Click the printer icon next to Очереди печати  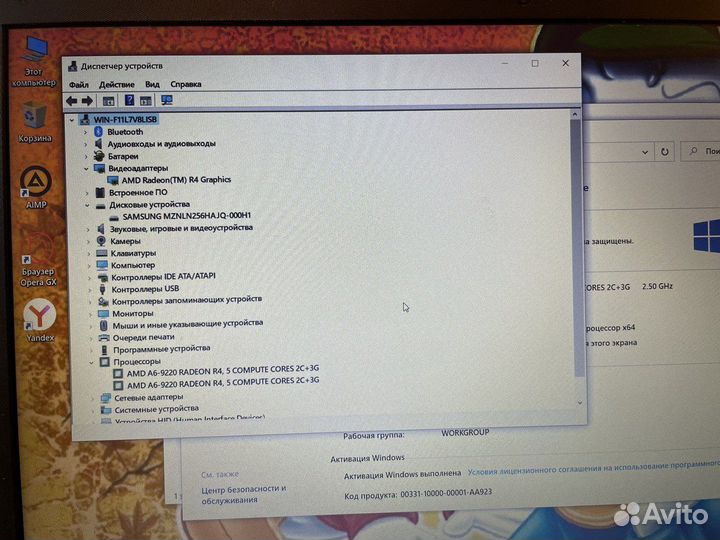click(x=104, y=338)
